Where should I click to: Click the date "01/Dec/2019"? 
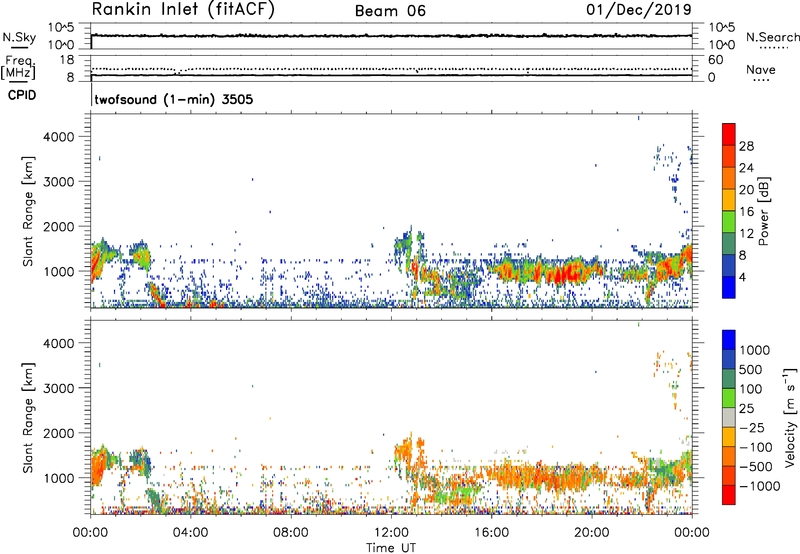639,9
